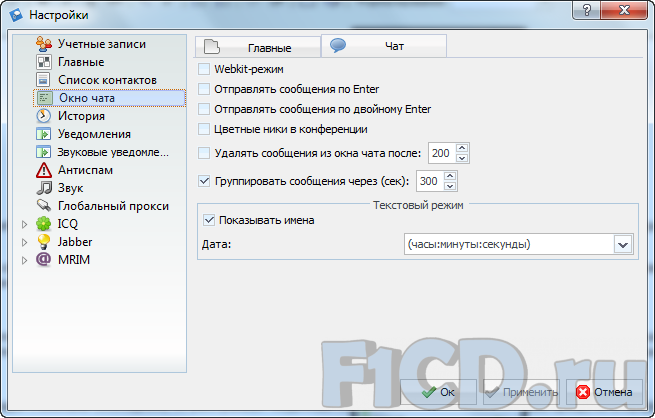Click the Окно чата icon
The width and height of the screenshot is (655, 418).
[x=44, y=98]
